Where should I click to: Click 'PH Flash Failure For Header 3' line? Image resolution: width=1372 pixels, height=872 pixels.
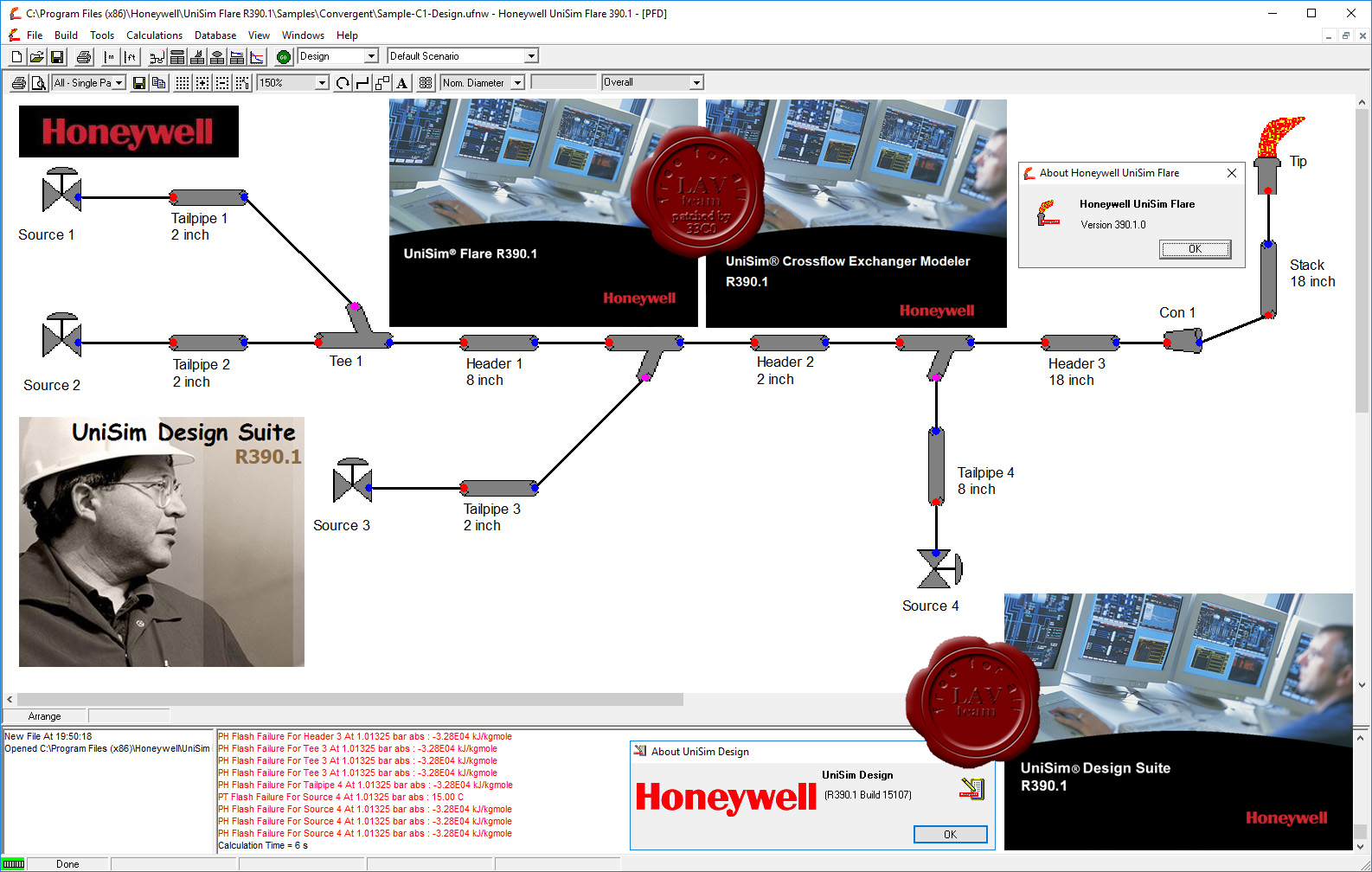pyautogui.click(x=365, y=736)
